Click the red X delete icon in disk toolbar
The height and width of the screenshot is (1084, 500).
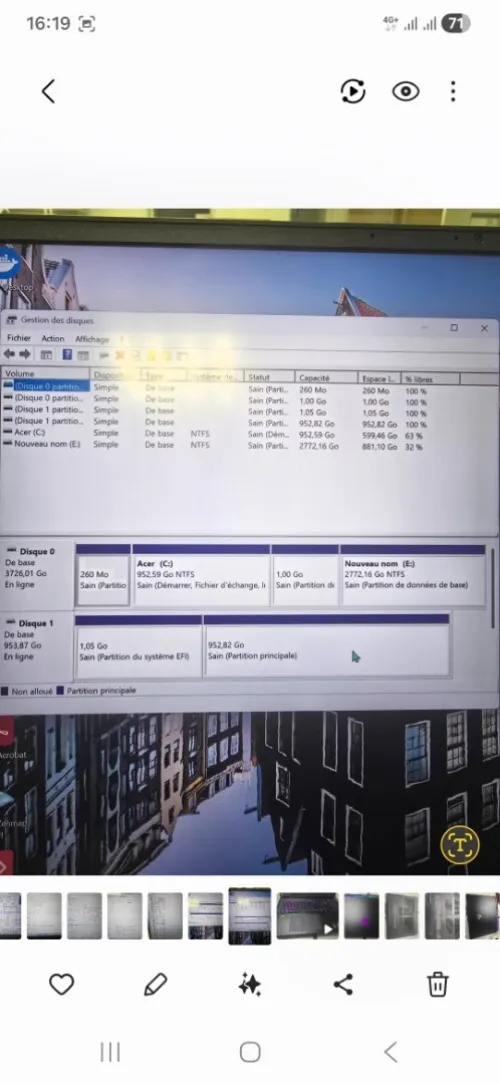click(120, 355)
